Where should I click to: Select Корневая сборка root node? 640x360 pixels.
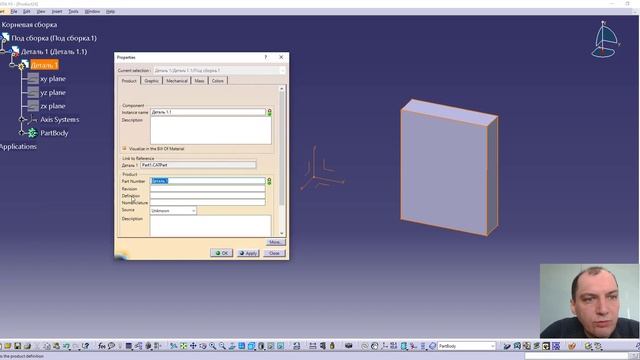[x=29, y=25]
